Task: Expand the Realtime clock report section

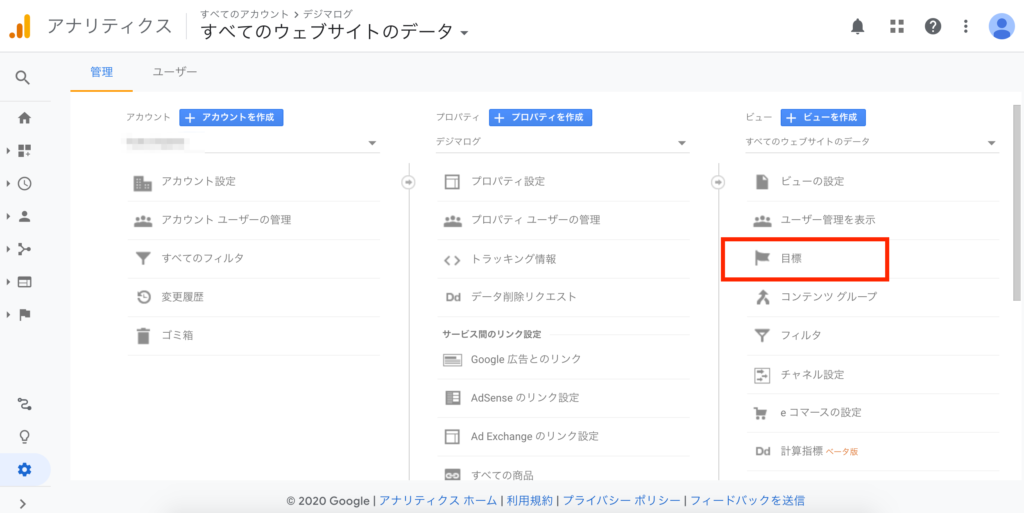Action: [x=24, y=183]
